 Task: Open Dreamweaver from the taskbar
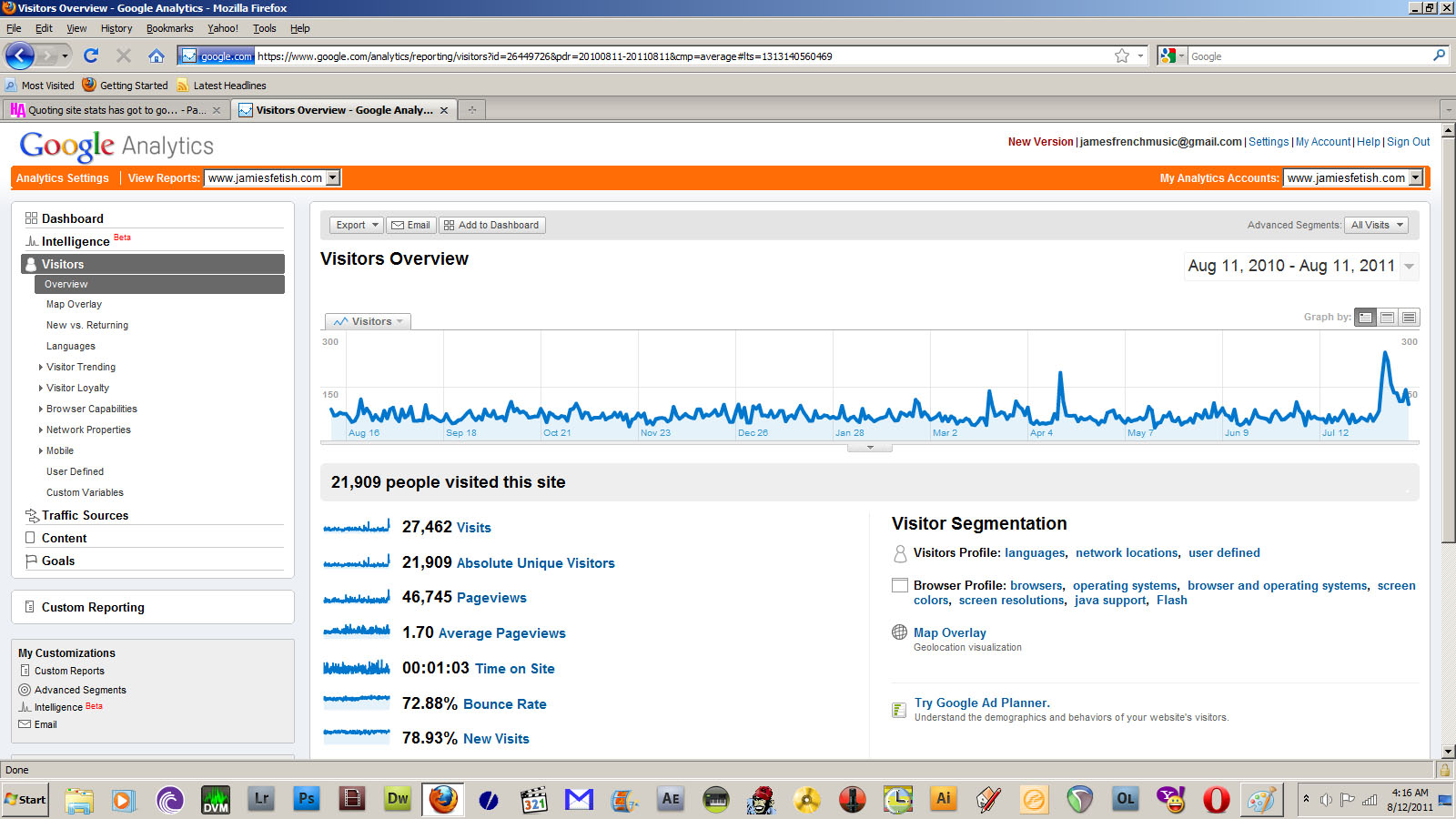(398, 800)
